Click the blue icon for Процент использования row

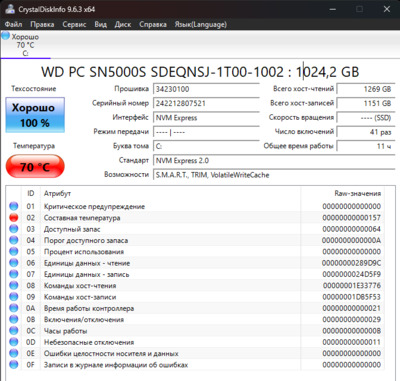pyautogui.click(x=14, y=252)
